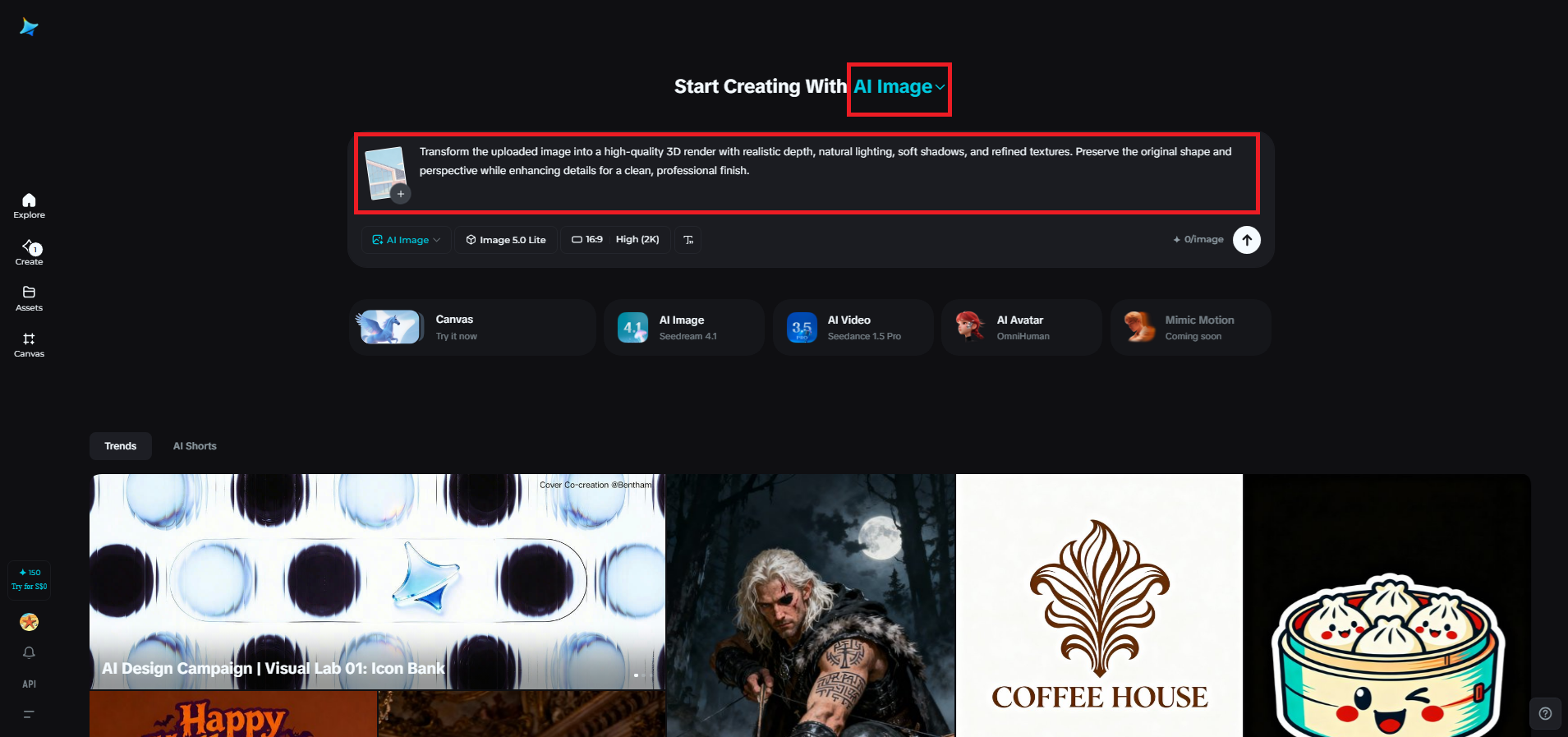The image size is (1568, 737).
Task: Submit prompt with the up-arrow button
Action: tap(1246, 240)
